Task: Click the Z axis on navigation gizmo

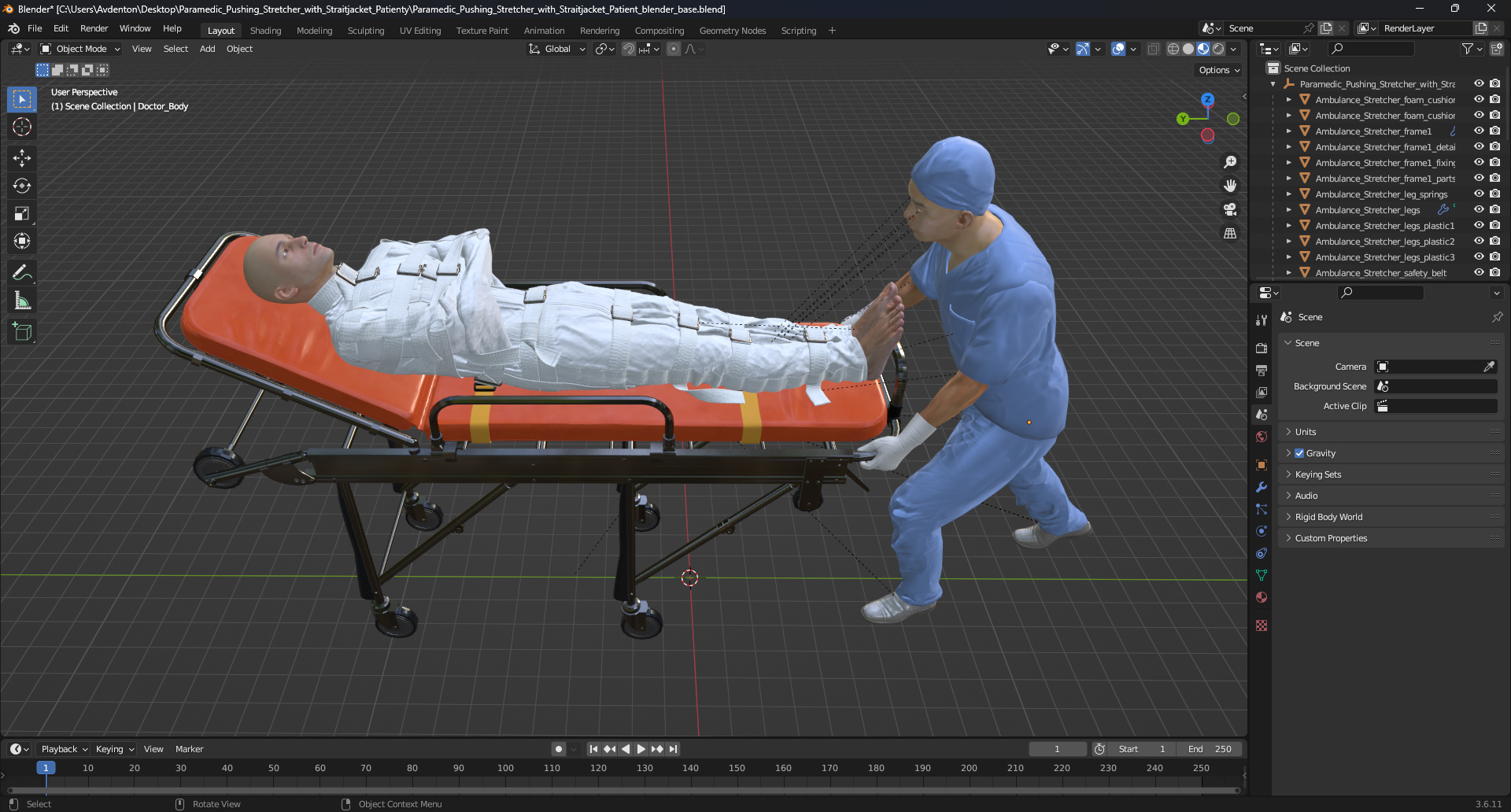Action: pos(1207,99)
